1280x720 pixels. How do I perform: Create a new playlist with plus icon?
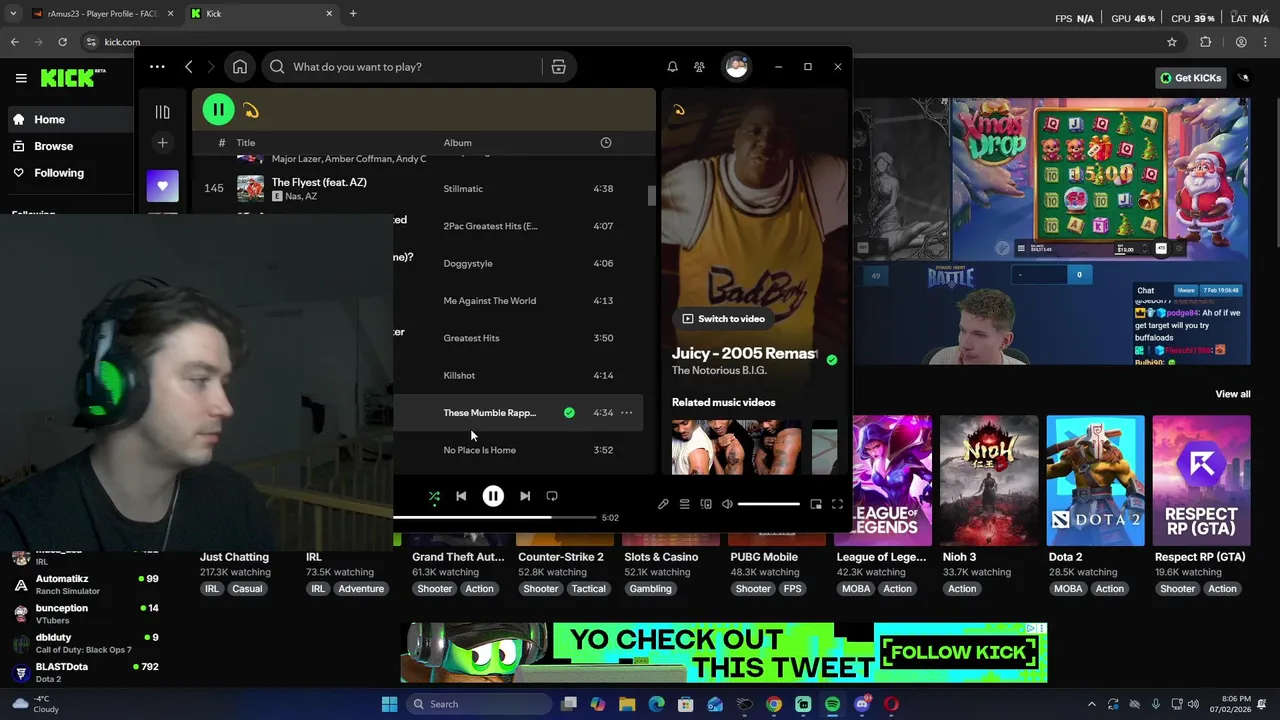tap(162, 143)
